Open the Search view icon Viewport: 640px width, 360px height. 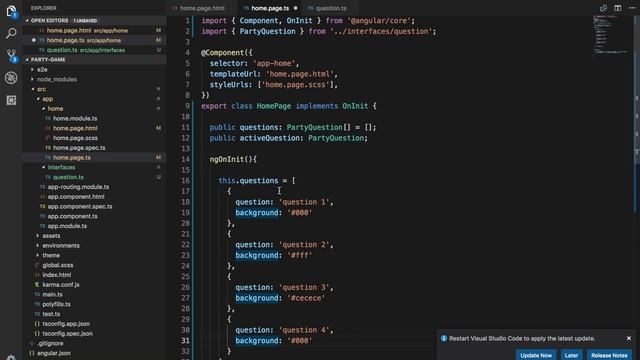coord(11,33)
